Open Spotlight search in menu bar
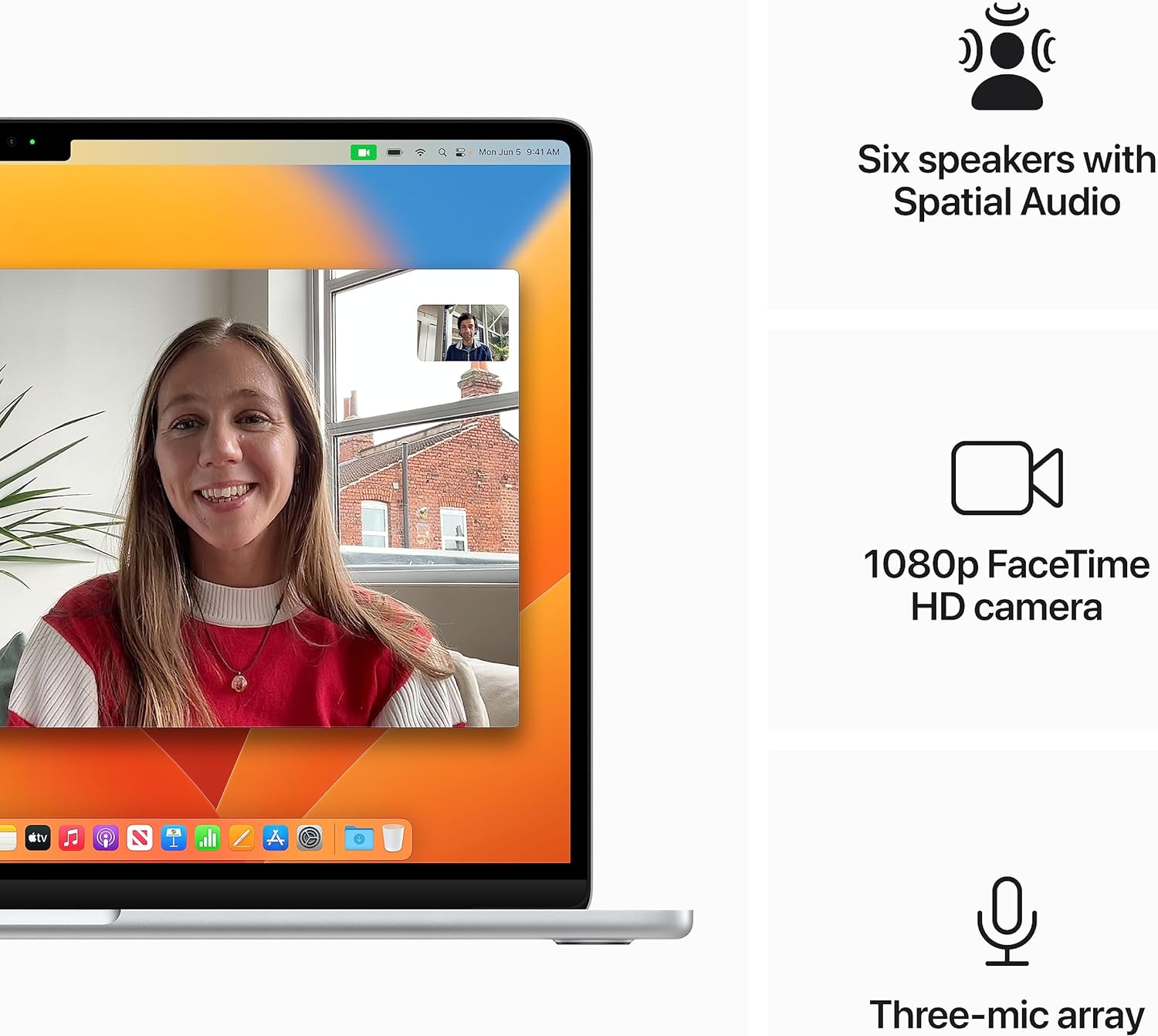This screenshot has height=1036, width=1158. [x=442, y=153]
